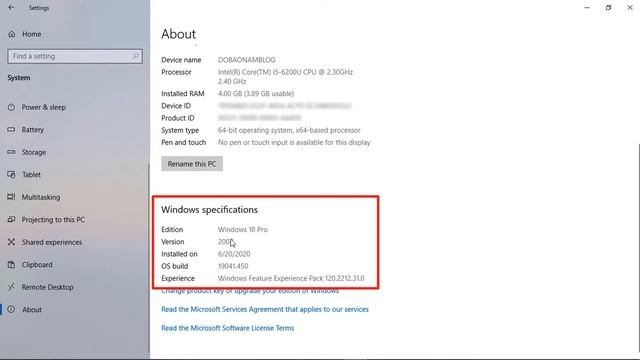Select the About info icon
This screenshot has width=640, height=360.
point(11,309)
